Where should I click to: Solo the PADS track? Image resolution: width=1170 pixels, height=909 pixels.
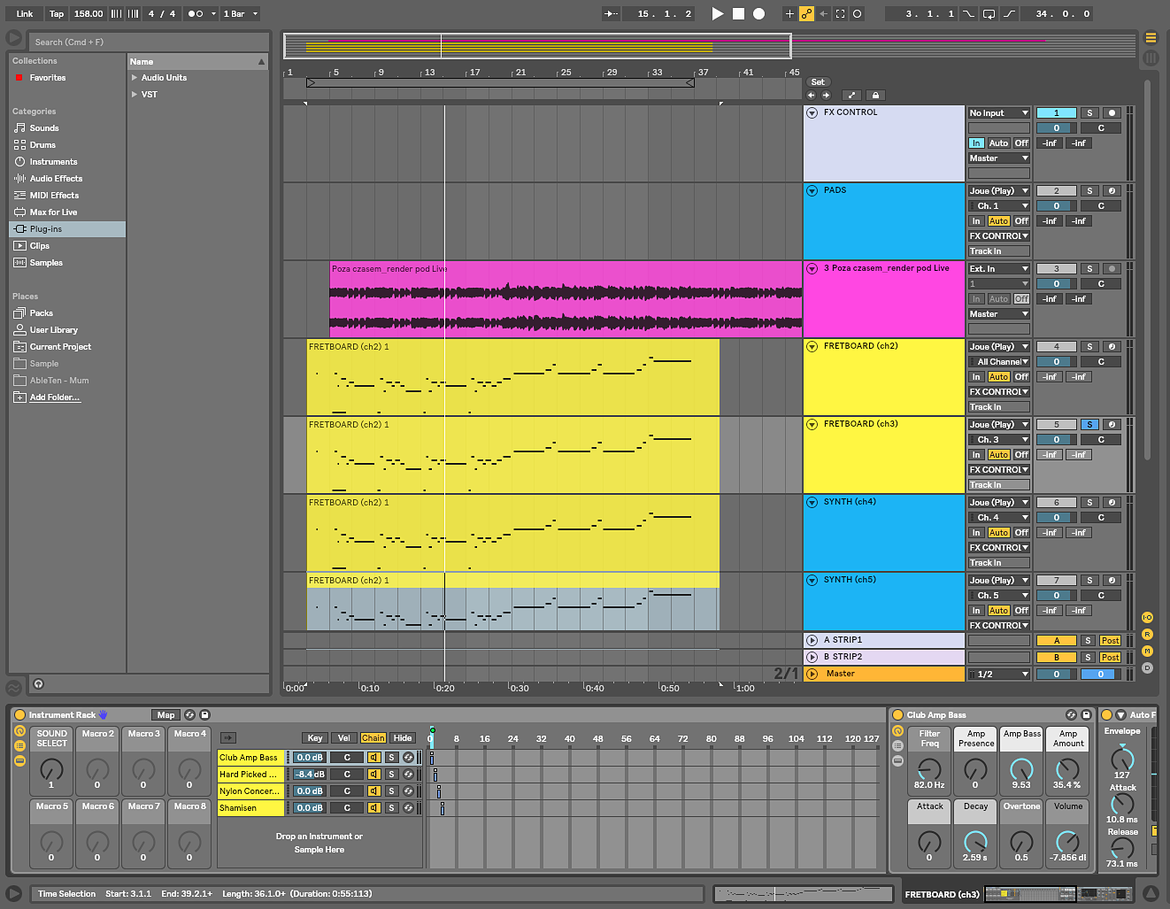[1089, 191]
